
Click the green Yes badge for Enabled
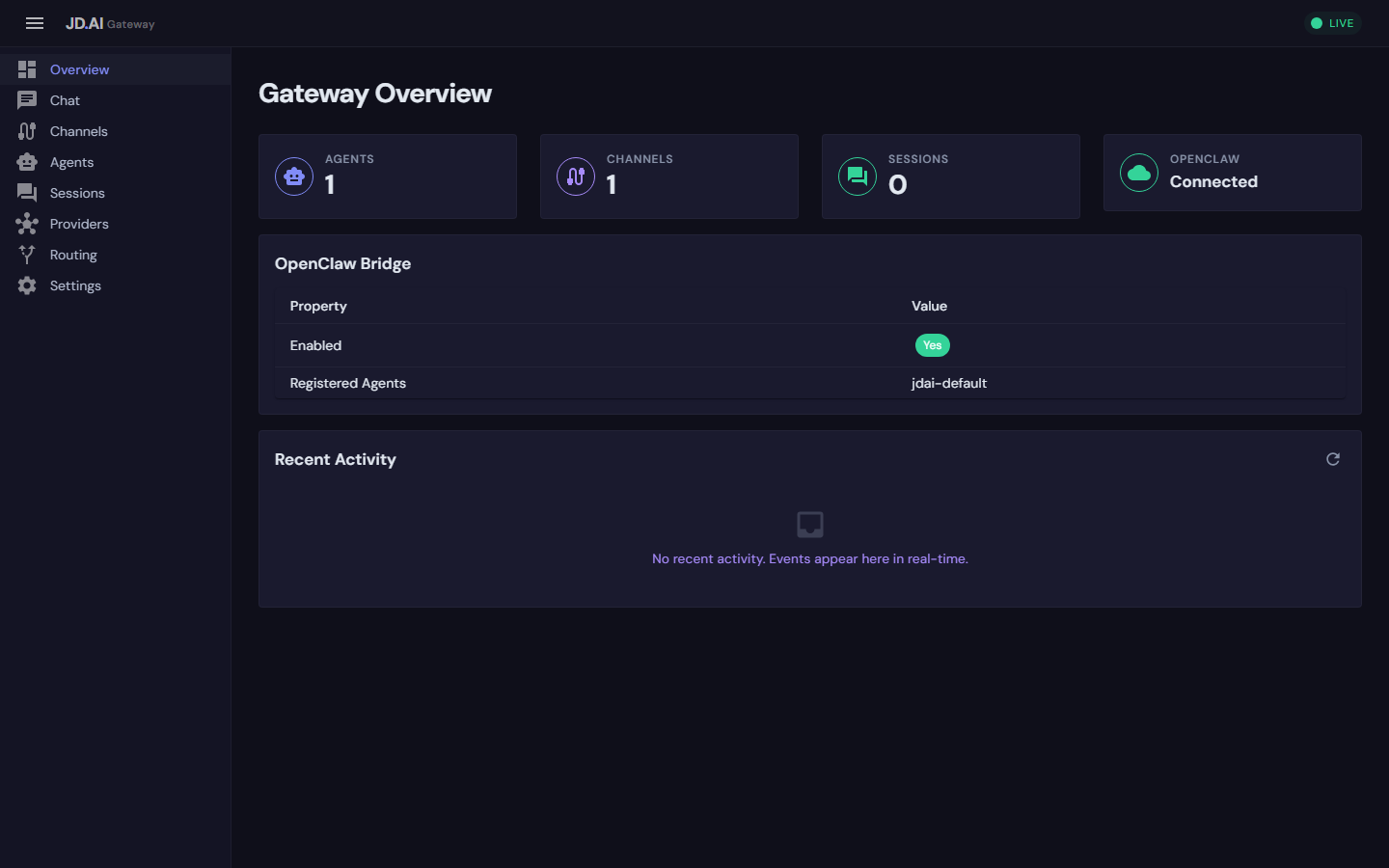coord(932,345)
